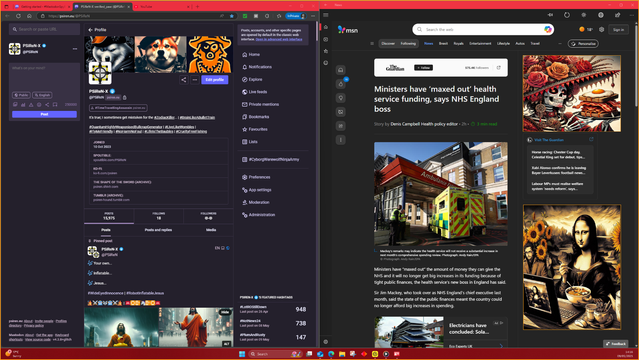Click the msn logo in News window
639x360 pixels.
[x=348, y=30]
